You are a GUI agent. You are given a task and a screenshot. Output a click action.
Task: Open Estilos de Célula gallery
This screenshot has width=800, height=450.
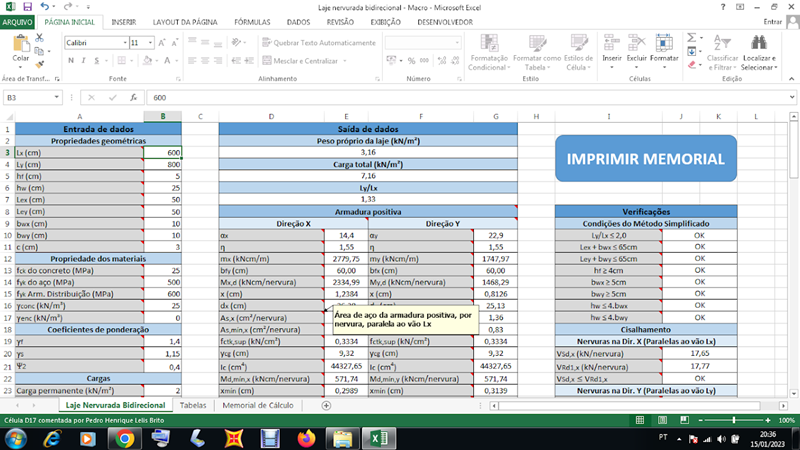pyautogui.click(x=579, y=53)
